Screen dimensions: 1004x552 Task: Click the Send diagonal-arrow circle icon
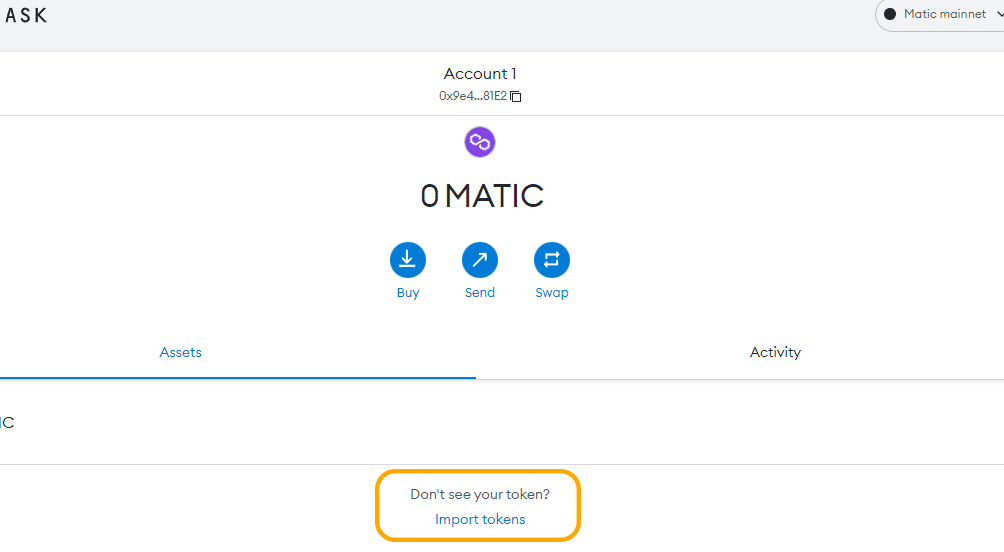click(480, 260)
